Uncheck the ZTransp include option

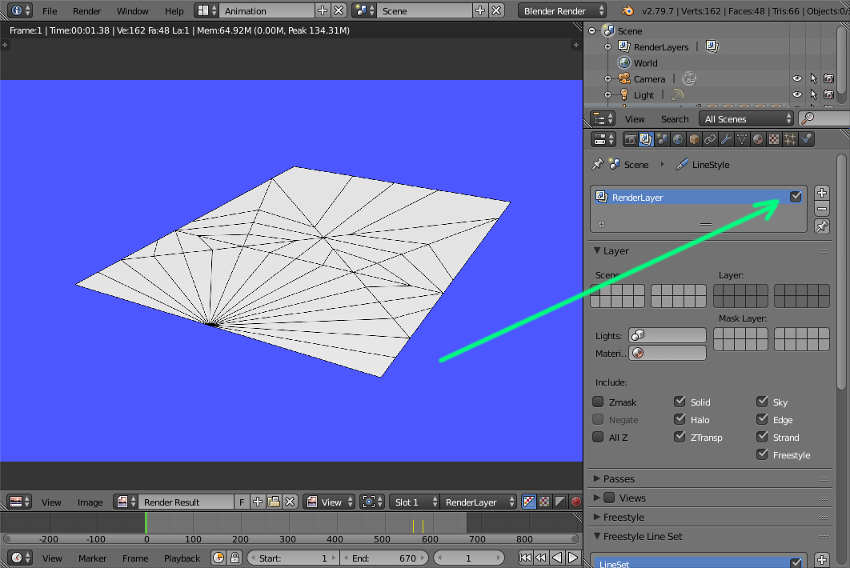tap(680, 437)
